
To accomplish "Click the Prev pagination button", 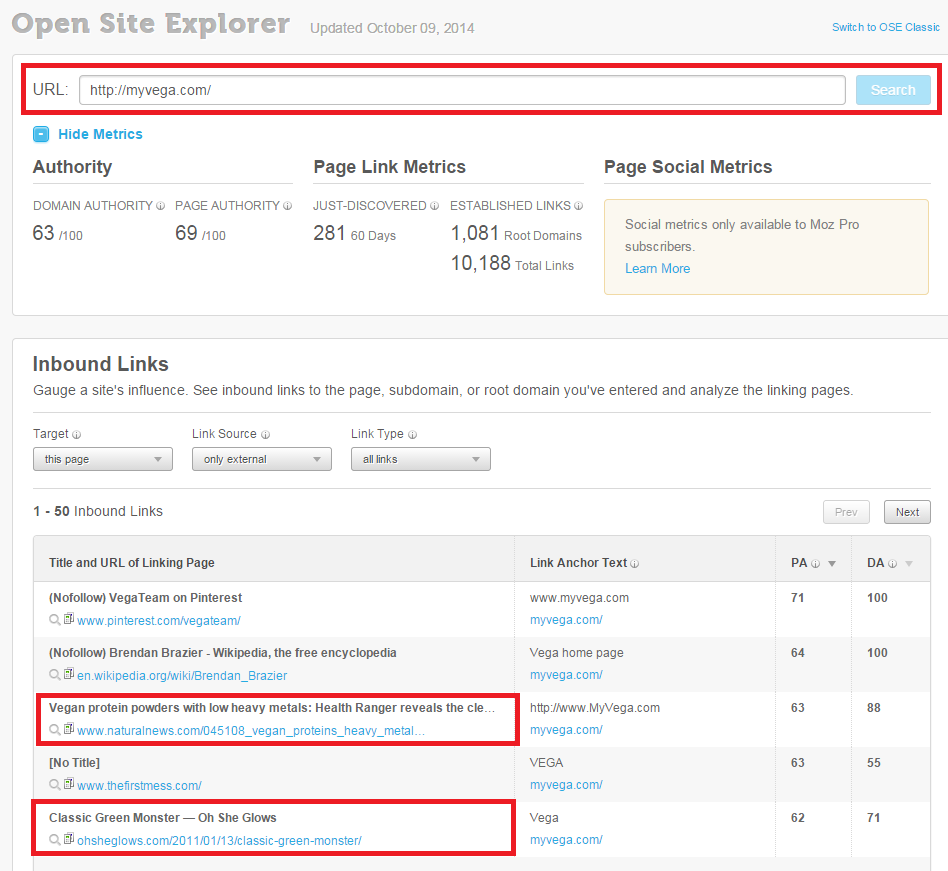I will click(x=846, y=512).
